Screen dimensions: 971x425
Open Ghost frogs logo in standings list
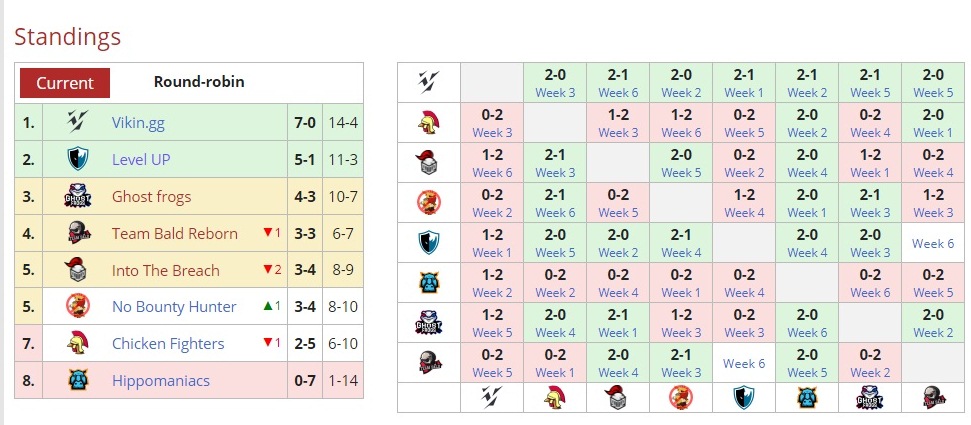[x=77, y=197]
